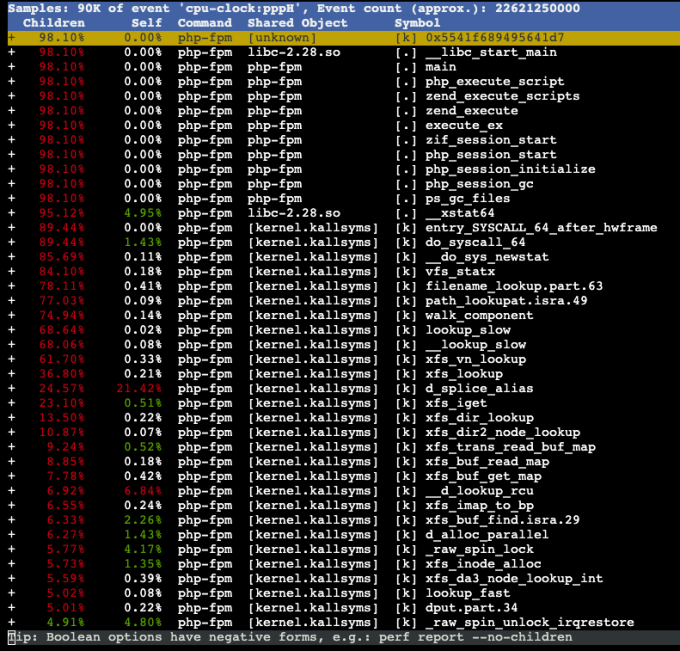The image size is (680, 651).
Task: Expand the d_splice_alias row
Action: [12, 389]
